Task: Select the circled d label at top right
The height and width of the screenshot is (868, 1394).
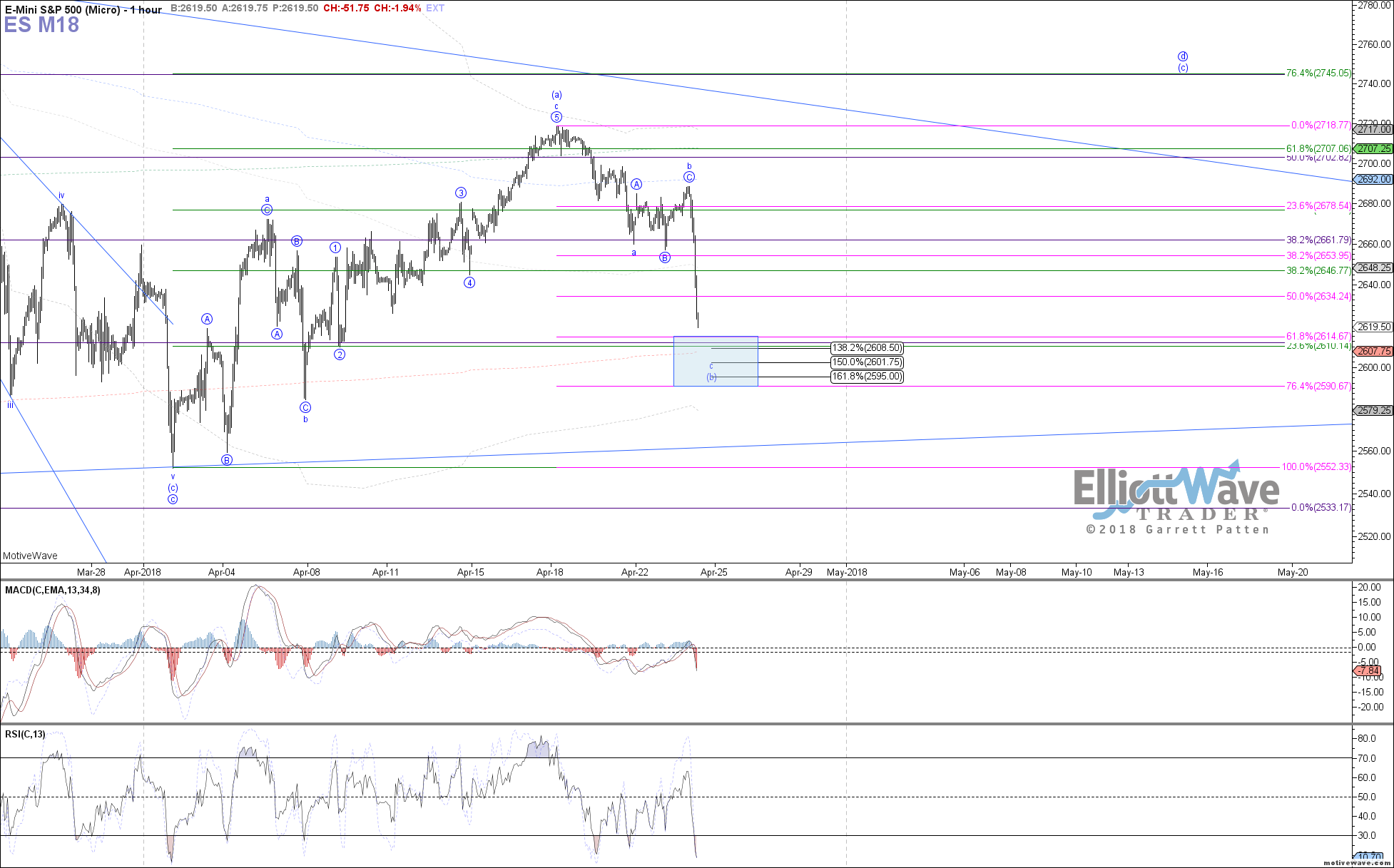Action: (x=1183, y=56)
